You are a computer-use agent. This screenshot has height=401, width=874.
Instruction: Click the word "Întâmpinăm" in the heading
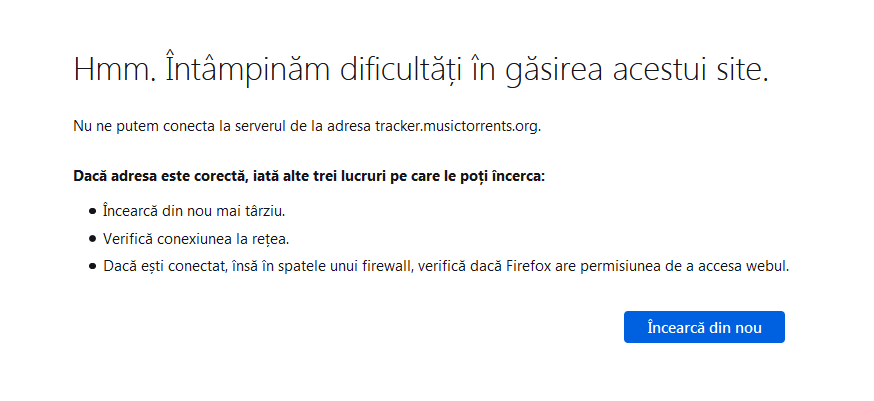[x=247, y=71]
